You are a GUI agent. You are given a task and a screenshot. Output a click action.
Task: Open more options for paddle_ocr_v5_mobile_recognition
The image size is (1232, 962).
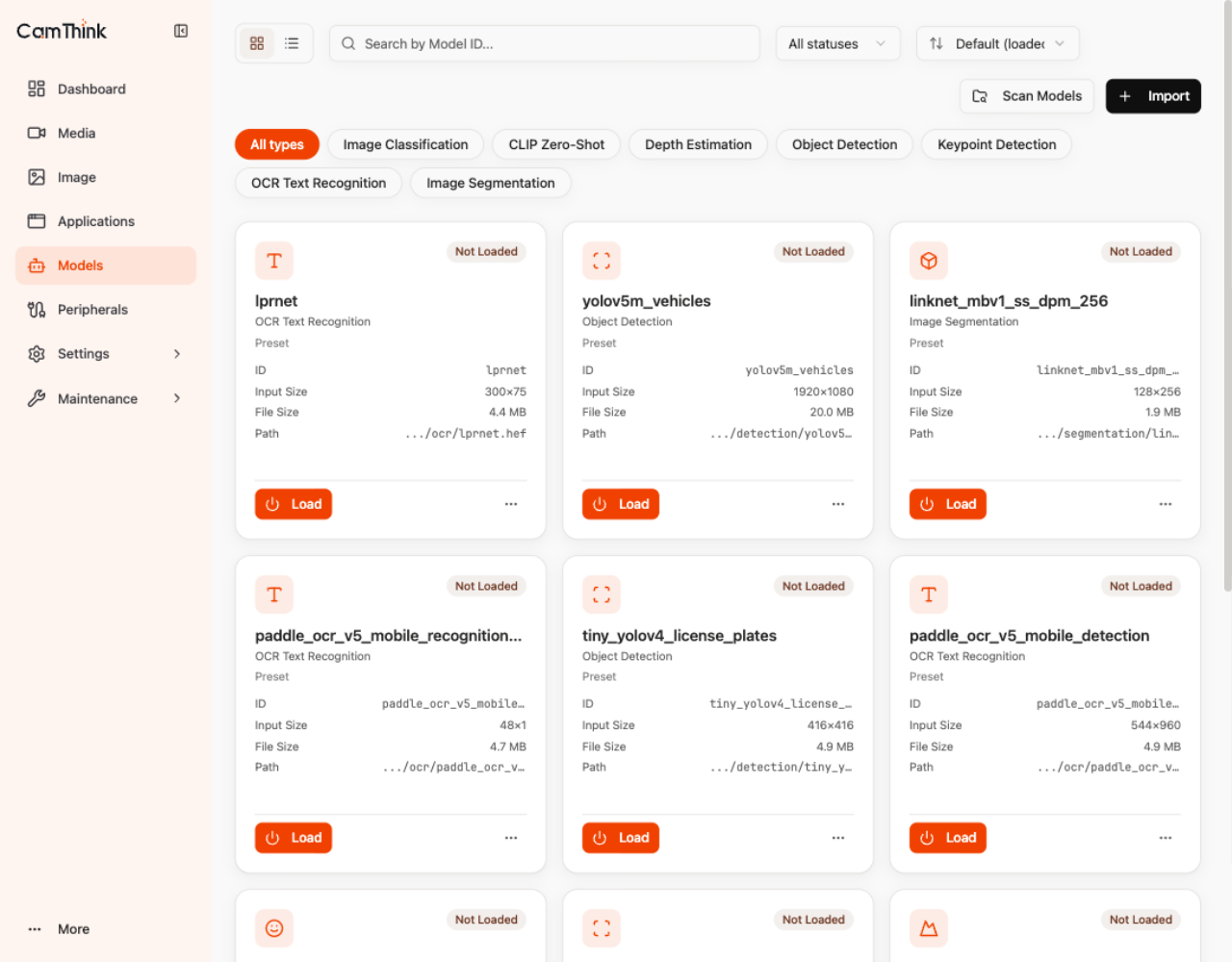click(511, 838)
